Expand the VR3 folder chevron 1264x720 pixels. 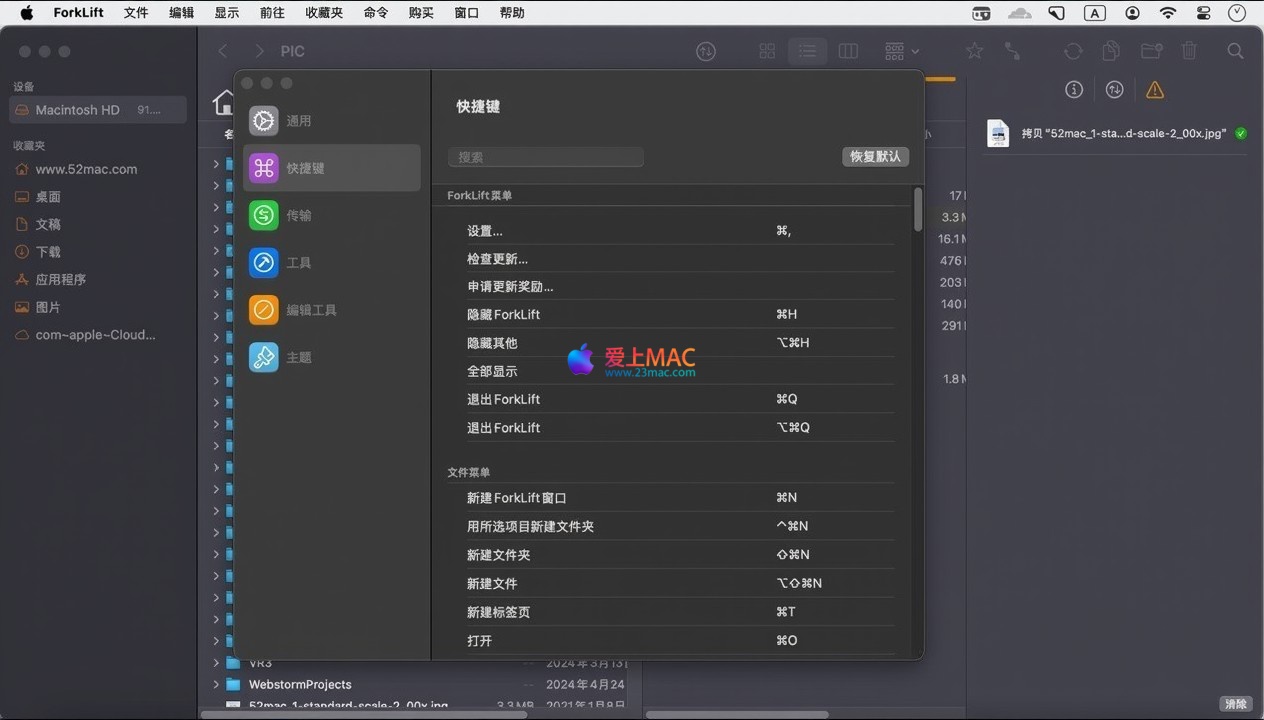216,663
